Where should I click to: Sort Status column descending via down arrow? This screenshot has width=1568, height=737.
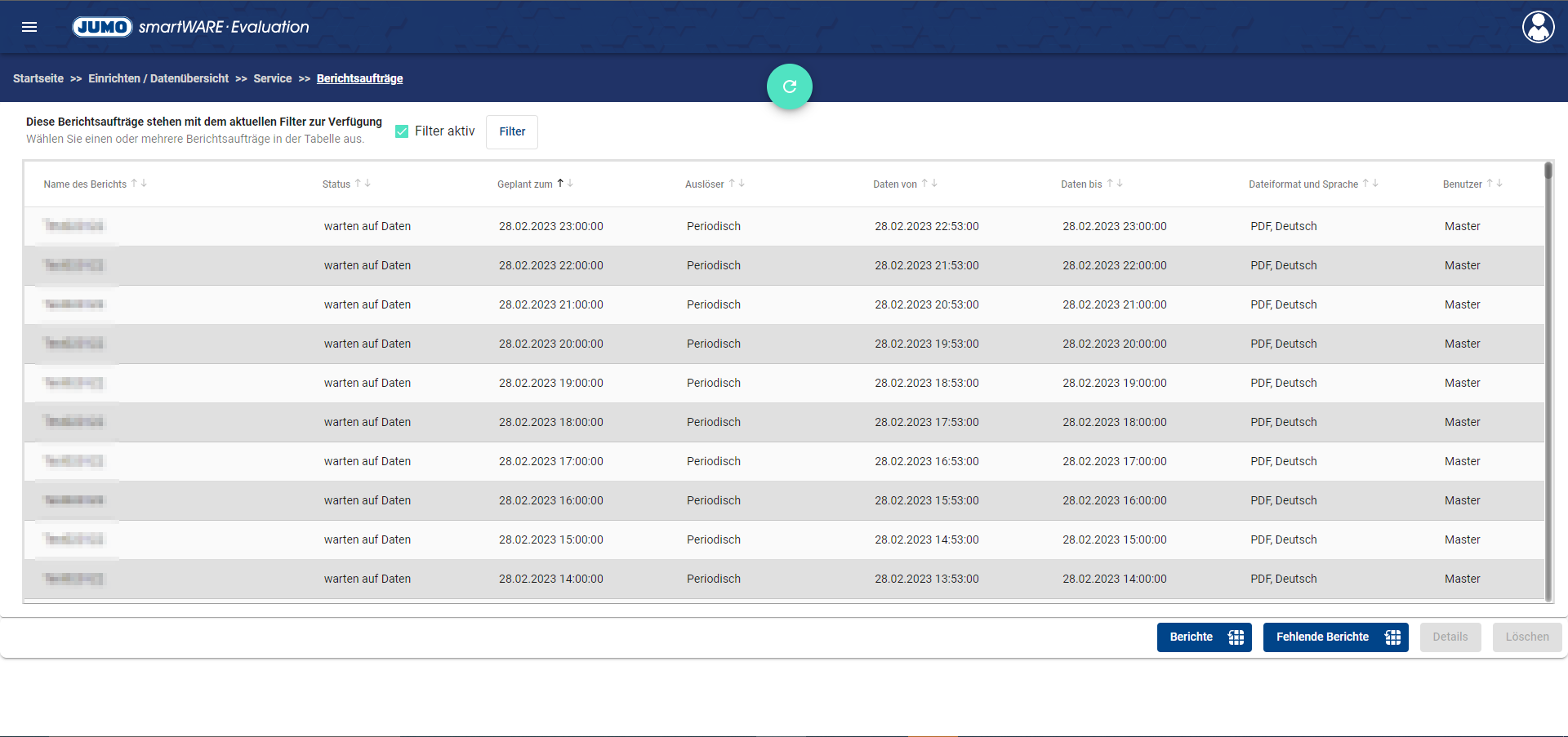pyautogui.click(x=367, y=184)
